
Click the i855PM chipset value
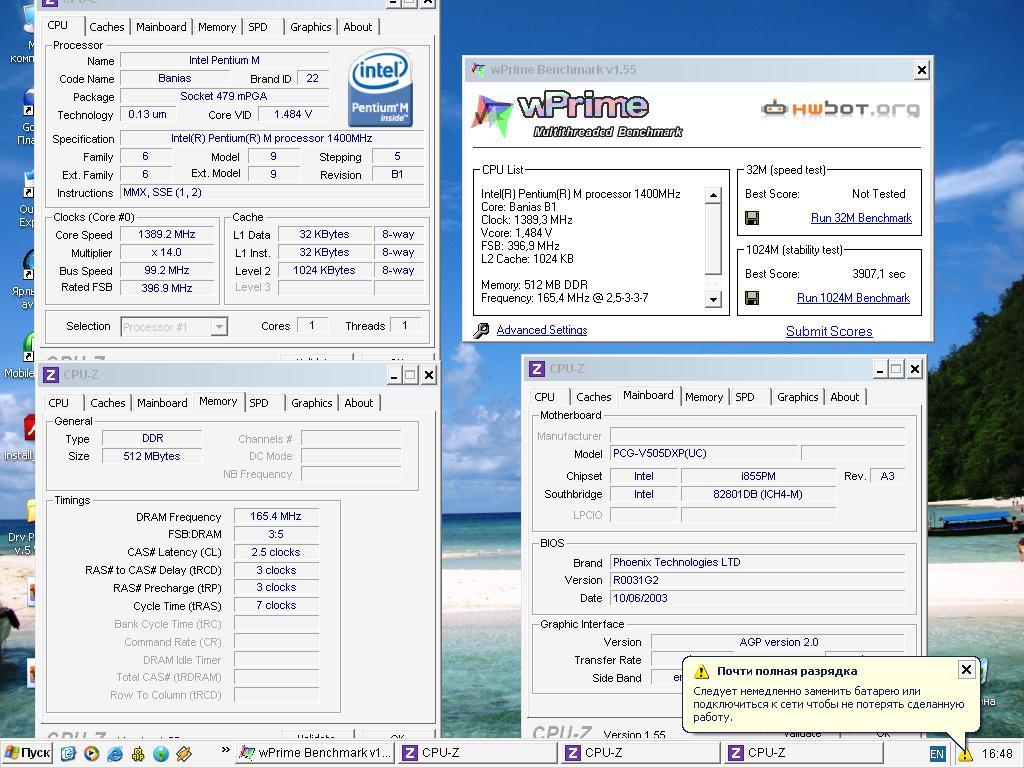(x=758, y=476)
